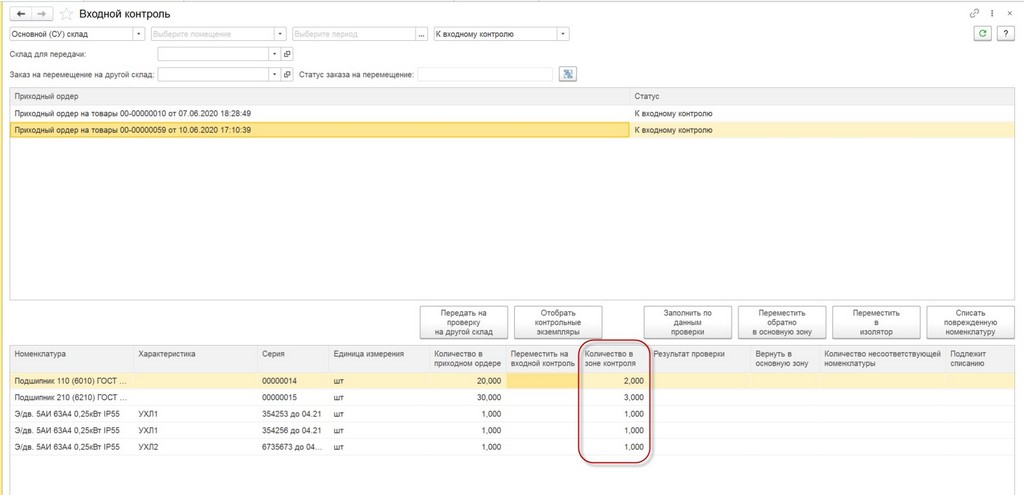Image resolution: width=1024 pixels, height=495 pixels.
Task: Click Вернуть в основную зону header
Action: click(x=786, y=359)
